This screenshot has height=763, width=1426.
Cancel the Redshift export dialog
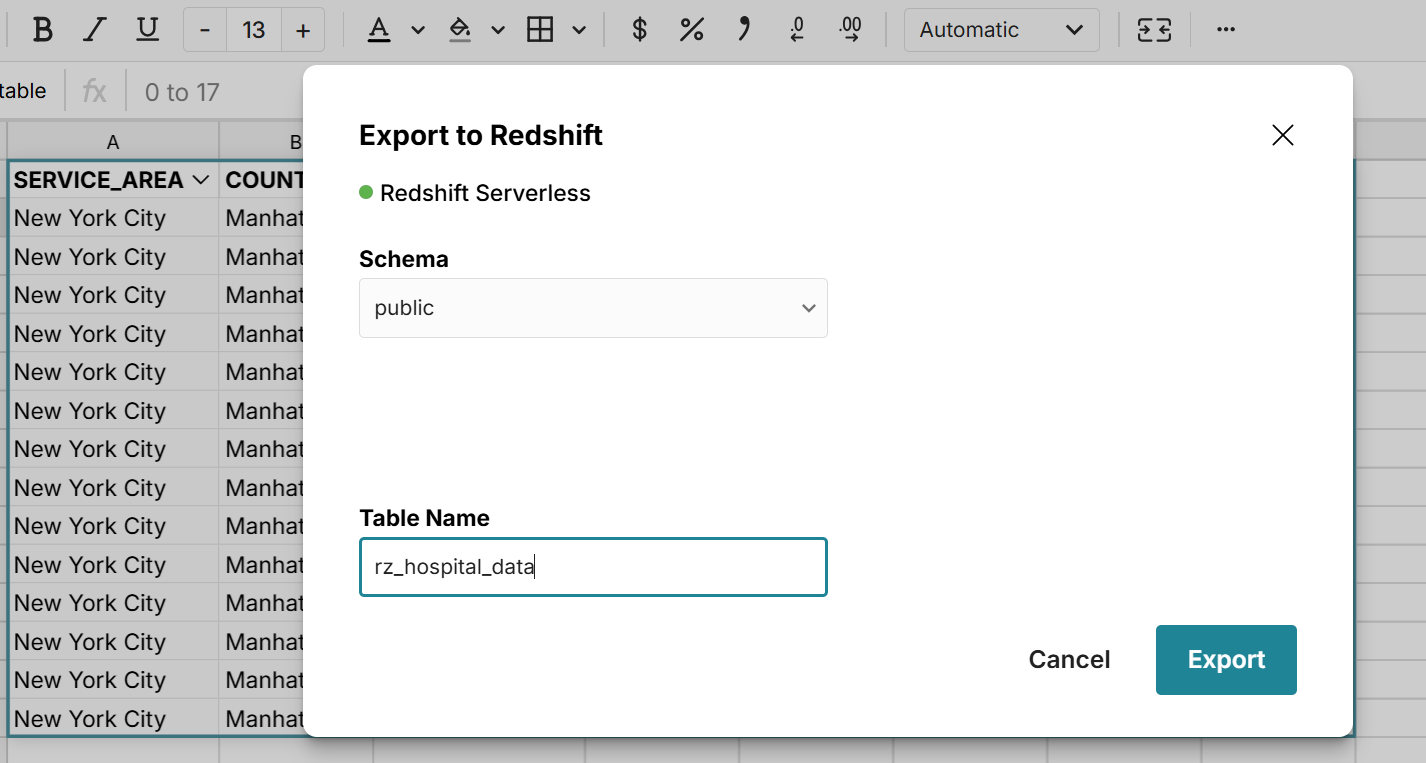1069,659
